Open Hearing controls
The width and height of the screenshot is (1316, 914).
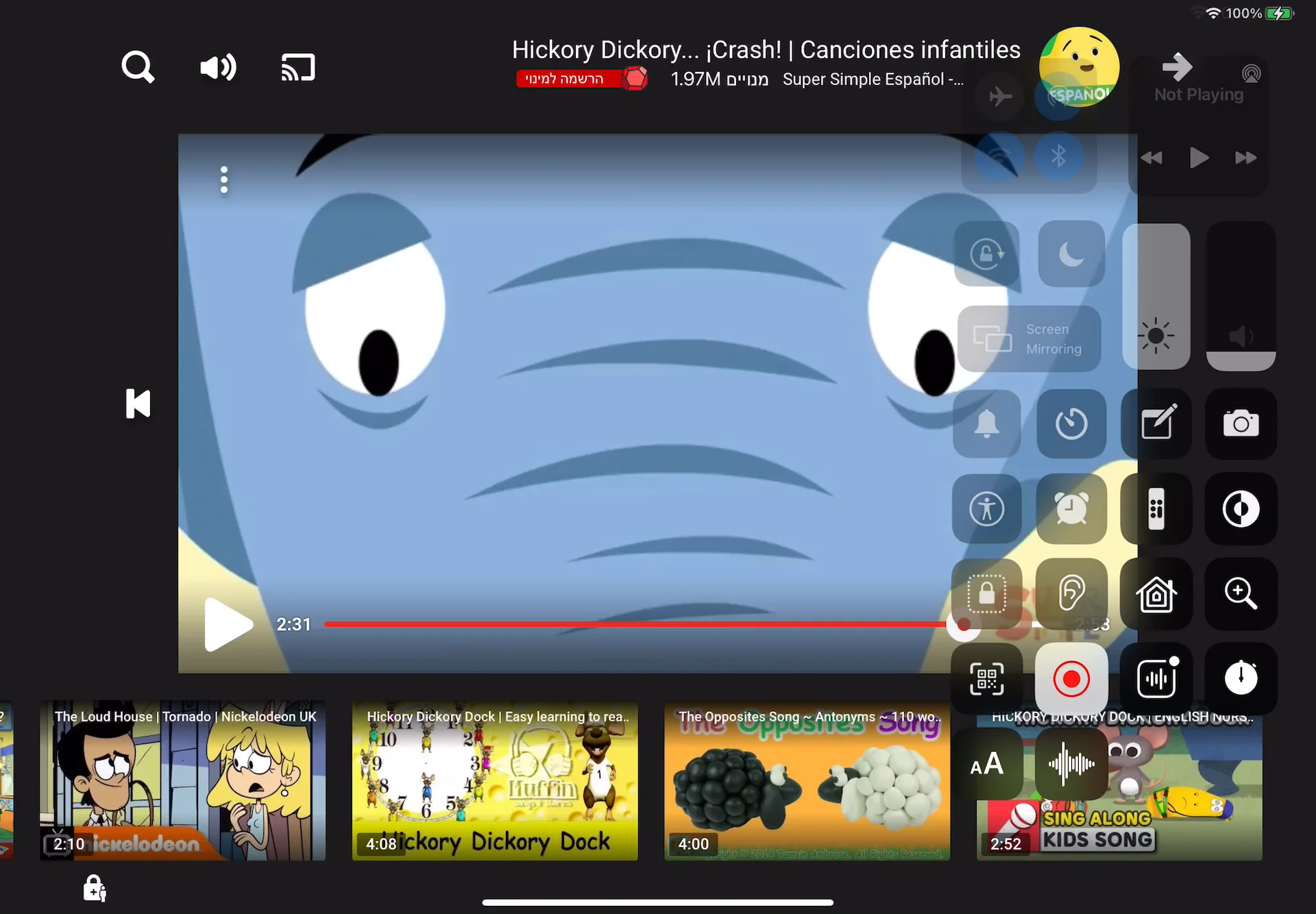[x=1071, y=594]
